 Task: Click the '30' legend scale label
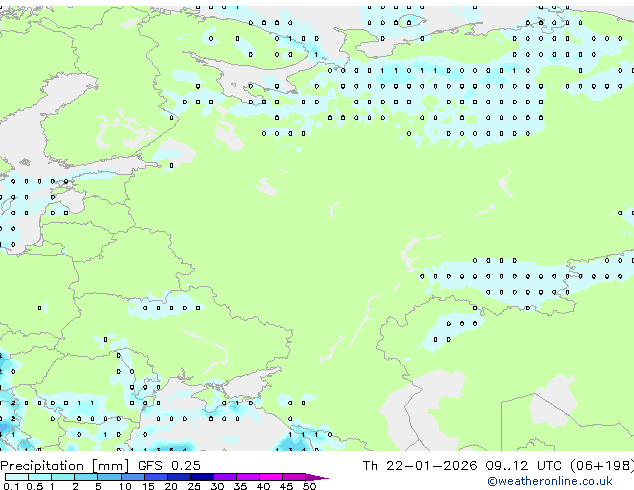tap(217, 486)
